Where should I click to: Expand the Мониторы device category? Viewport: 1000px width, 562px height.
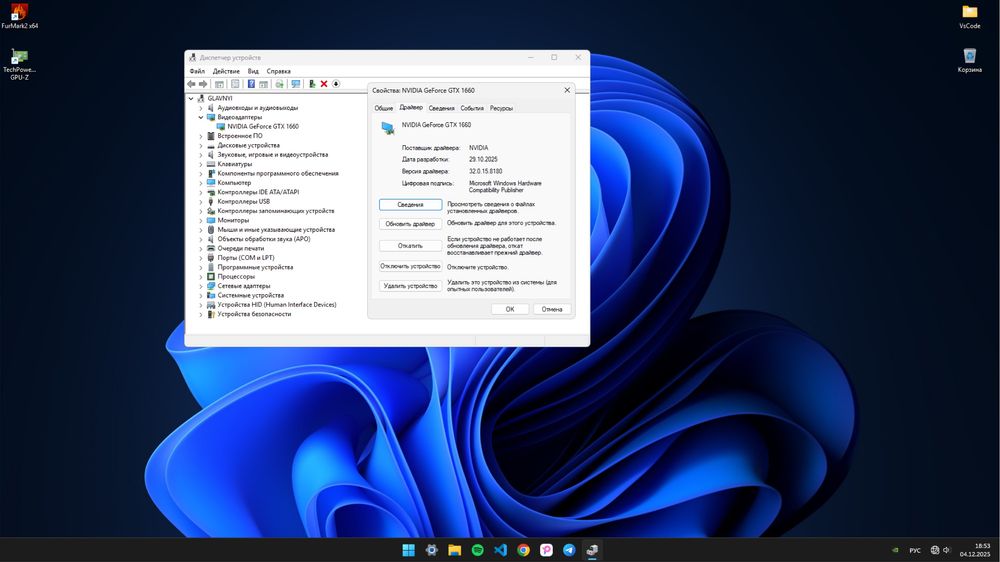tap(201, 220)
